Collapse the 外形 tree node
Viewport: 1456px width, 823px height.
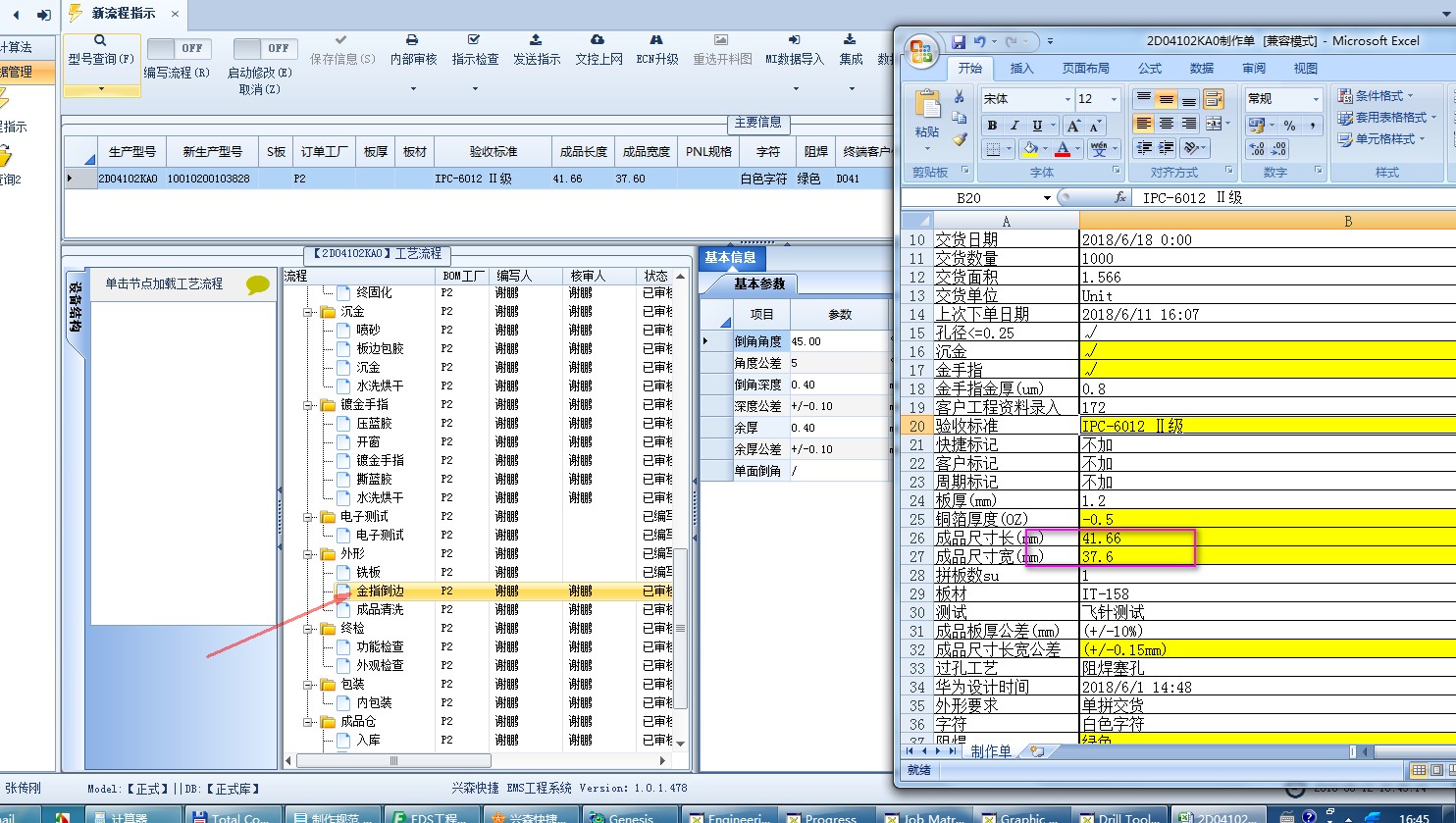click(x=308, y=554)
